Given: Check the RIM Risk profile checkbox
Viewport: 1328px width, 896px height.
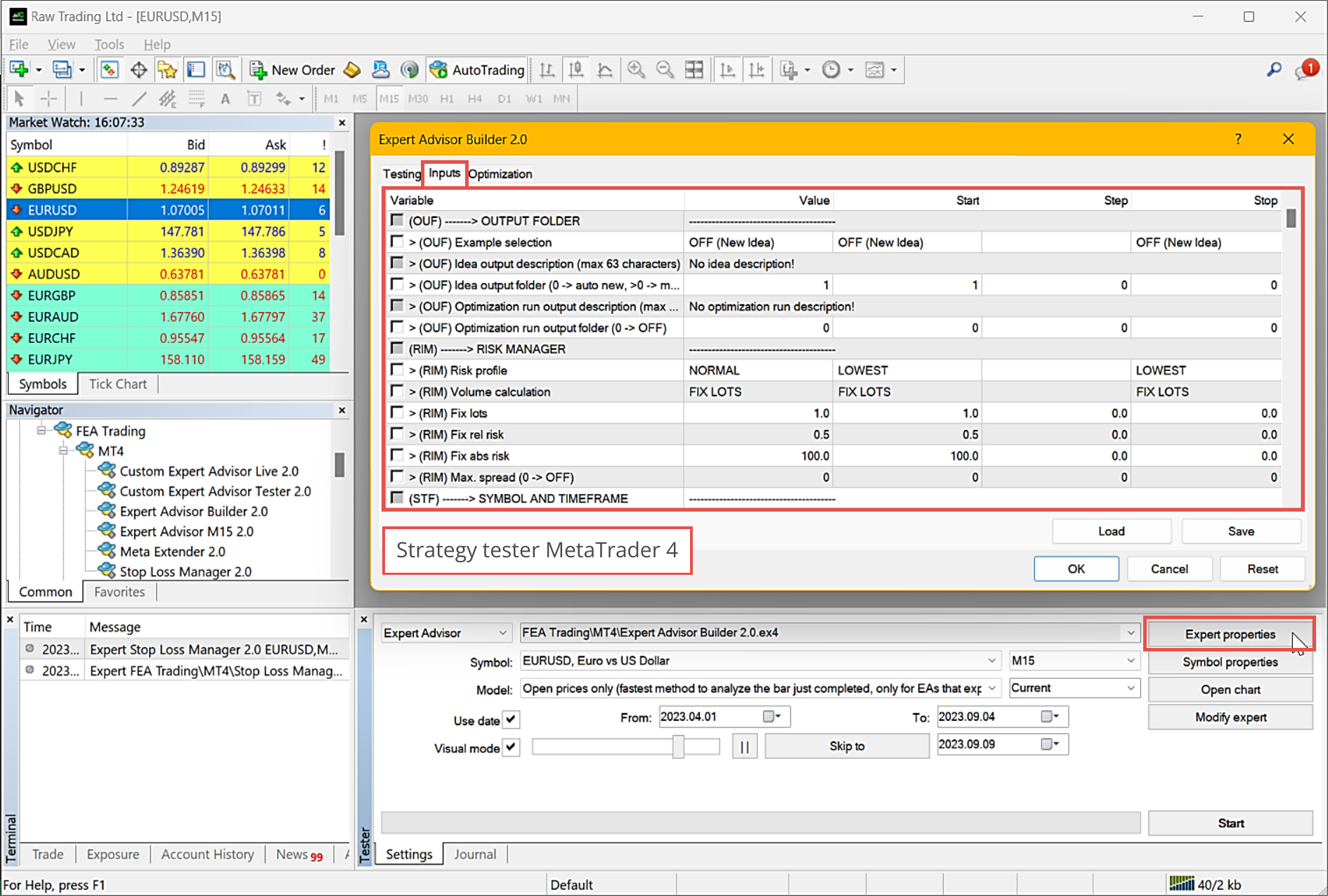Looking at the screenshot, I should [x=397, y=370].
